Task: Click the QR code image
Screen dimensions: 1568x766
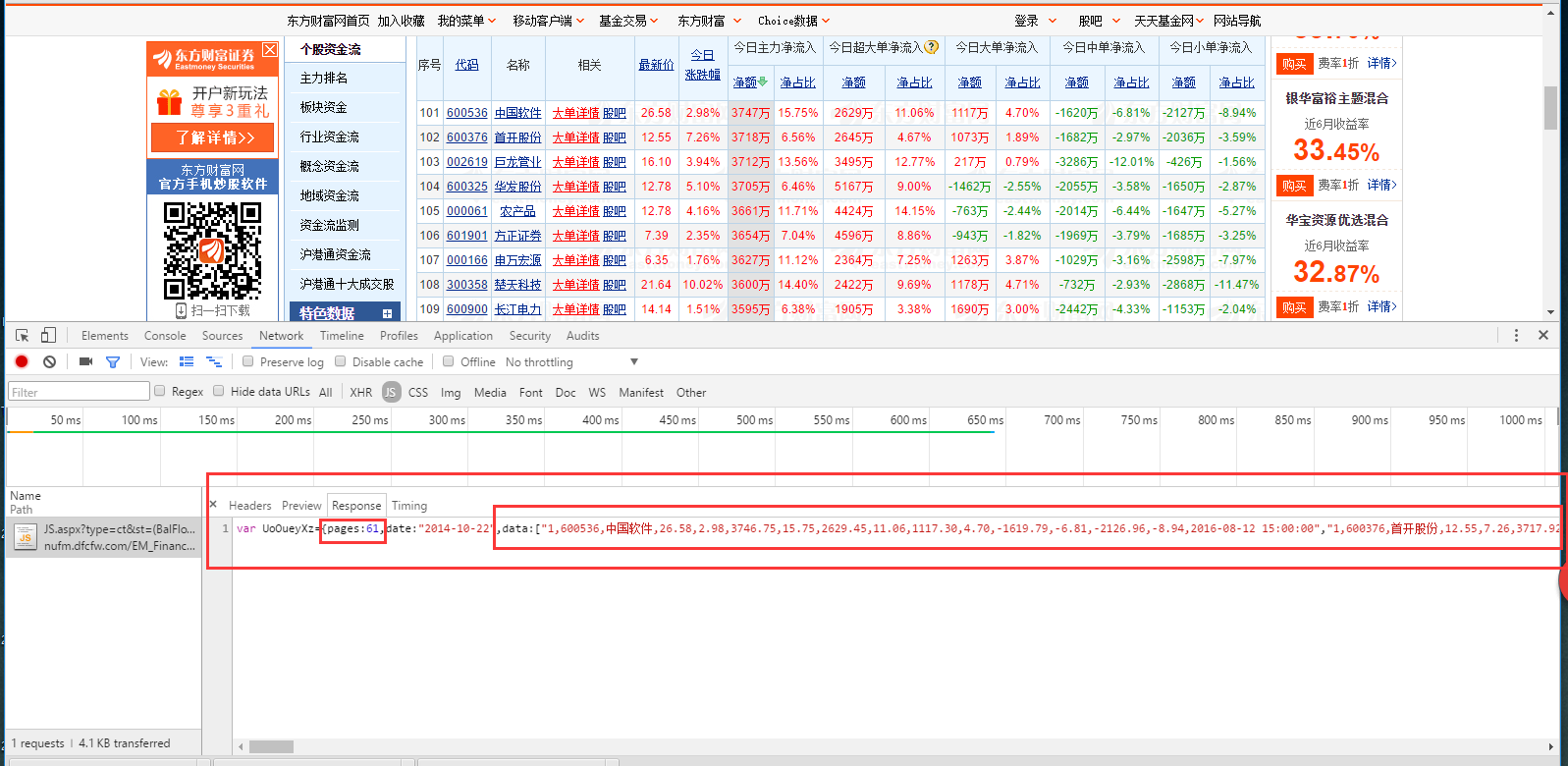Action: tap(212, 249)
